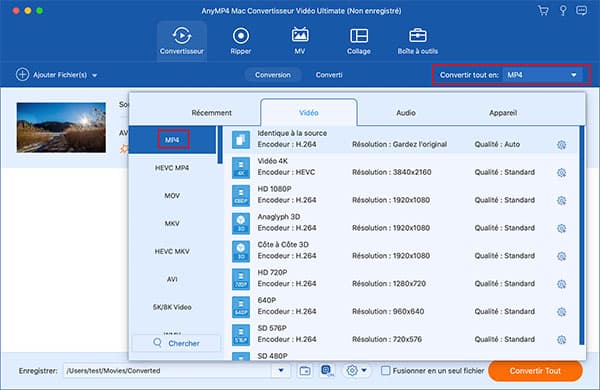Open the Convertir tout en MP4 dropdown
Image resolution: width=600 pixels, height=390 pixels.
coord(542,75)
